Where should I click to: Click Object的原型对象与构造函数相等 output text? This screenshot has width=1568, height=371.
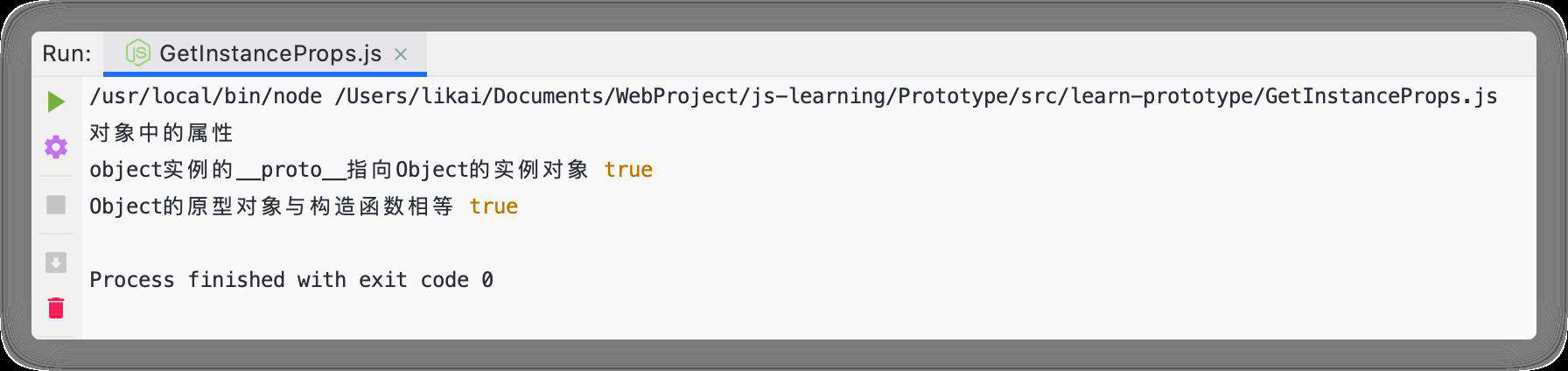coord(271,206)
